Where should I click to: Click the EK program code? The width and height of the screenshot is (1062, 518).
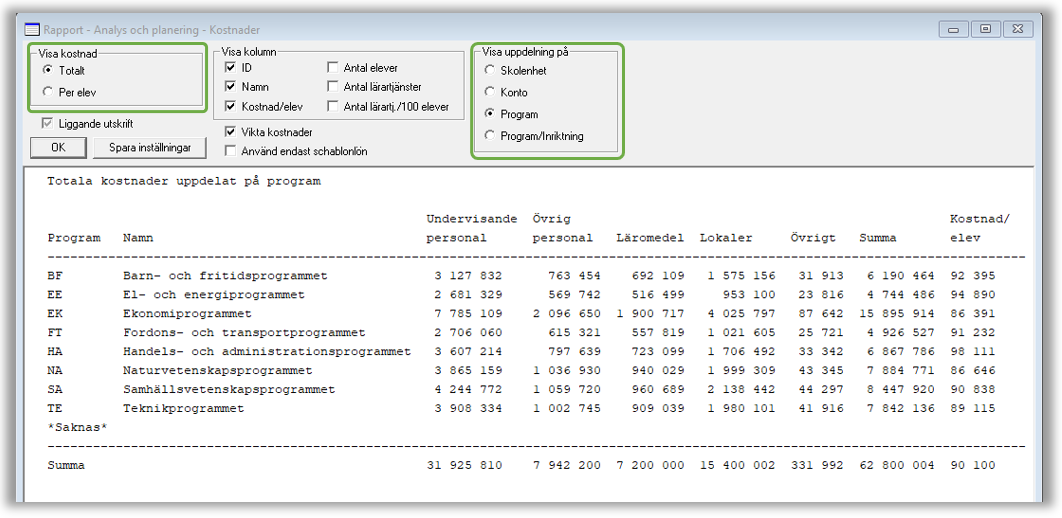tap(54, 314)
